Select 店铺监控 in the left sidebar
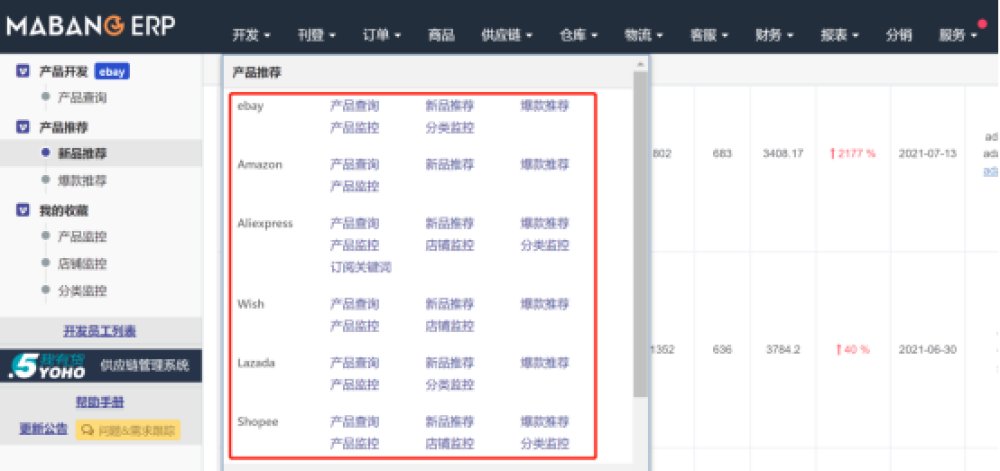Image resolution: width=1000 pixels, height=471 pixels. click(82, 263)
